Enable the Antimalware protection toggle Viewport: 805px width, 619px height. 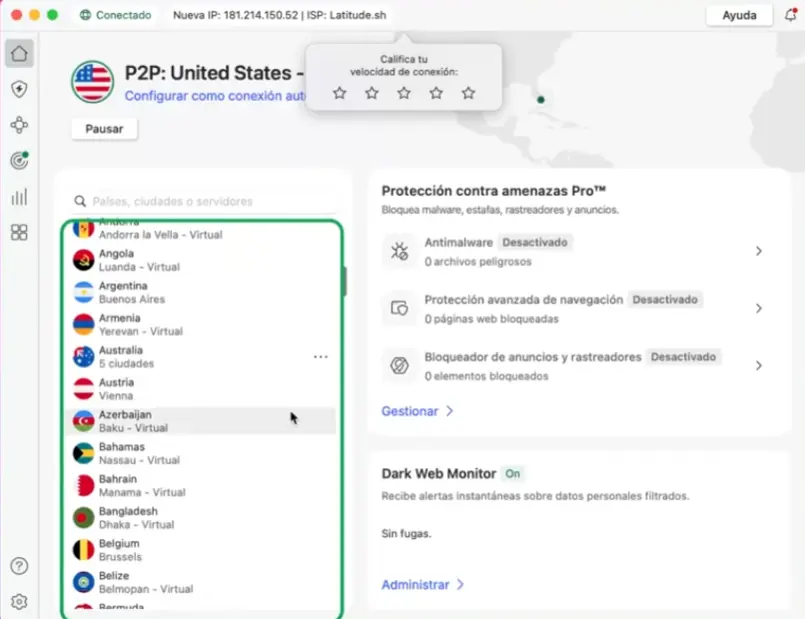537,242
